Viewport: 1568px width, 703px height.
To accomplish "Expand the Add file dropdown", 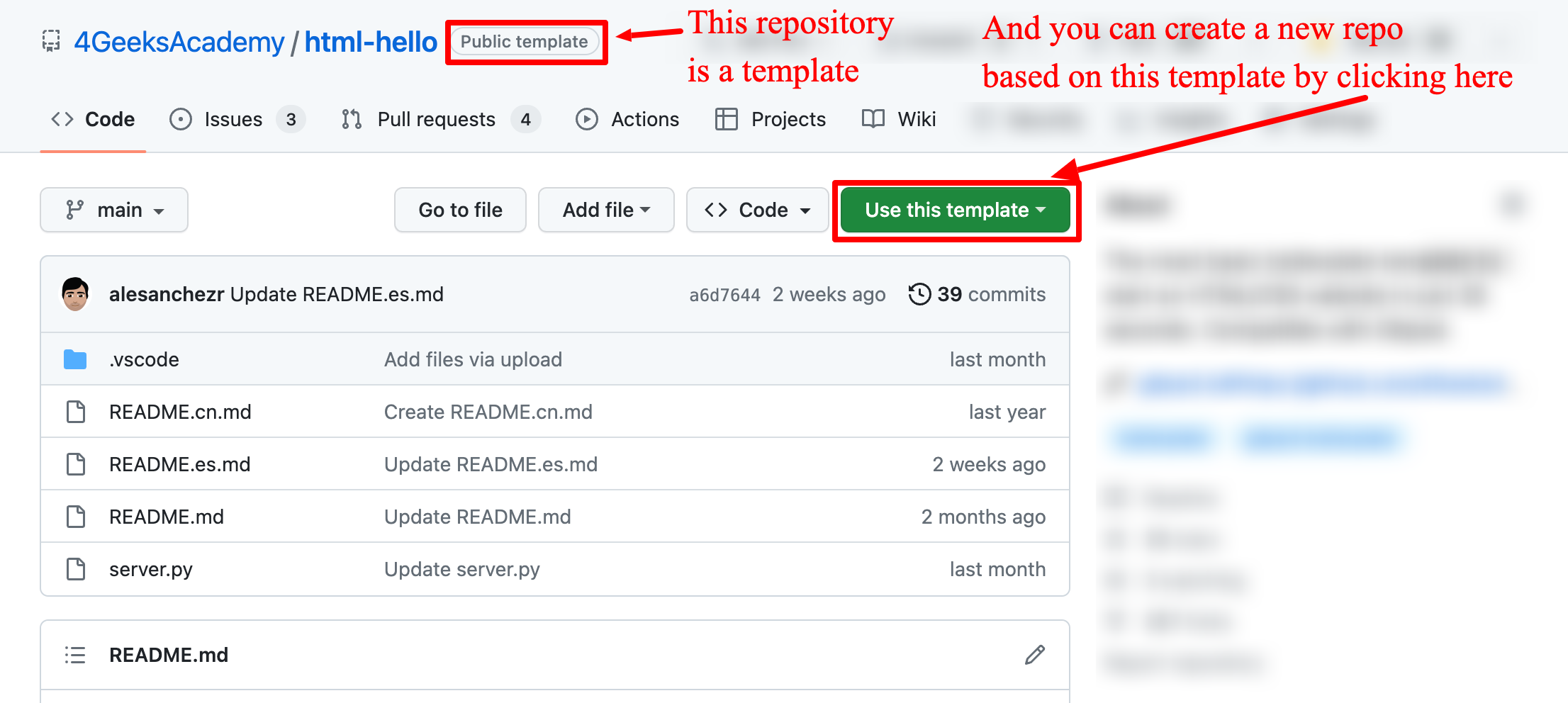I will [606, 210].
